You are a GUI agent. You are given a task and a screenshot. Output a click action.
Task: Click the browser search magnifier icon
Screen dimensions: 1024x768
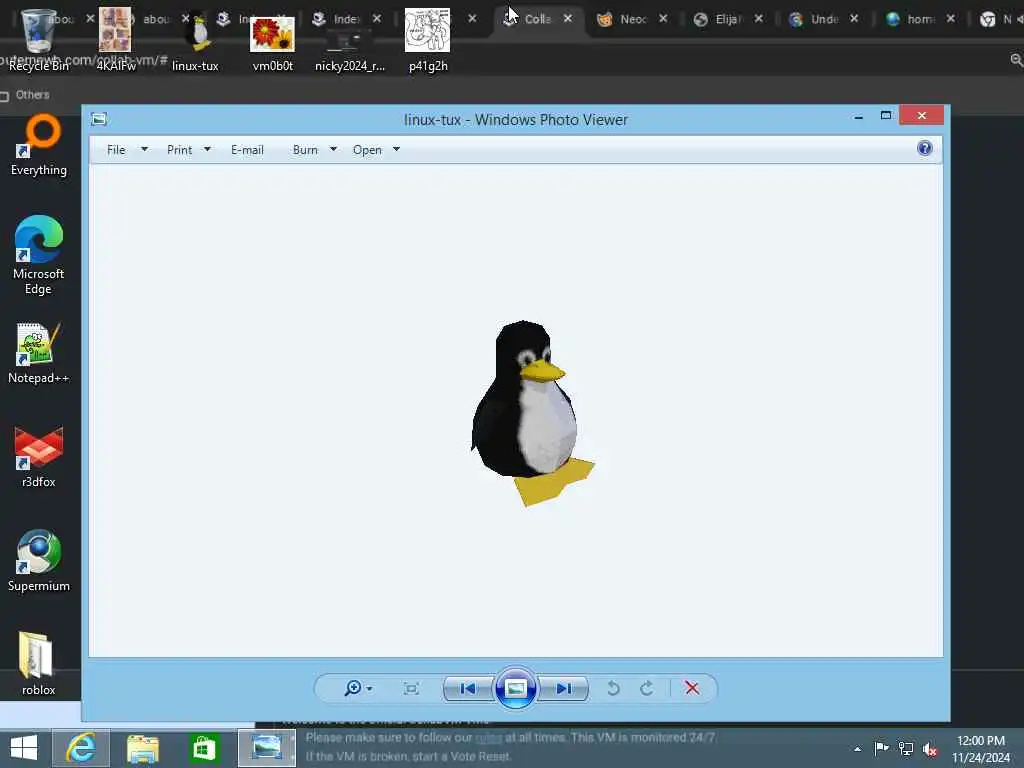click(x=1016, y=60)
